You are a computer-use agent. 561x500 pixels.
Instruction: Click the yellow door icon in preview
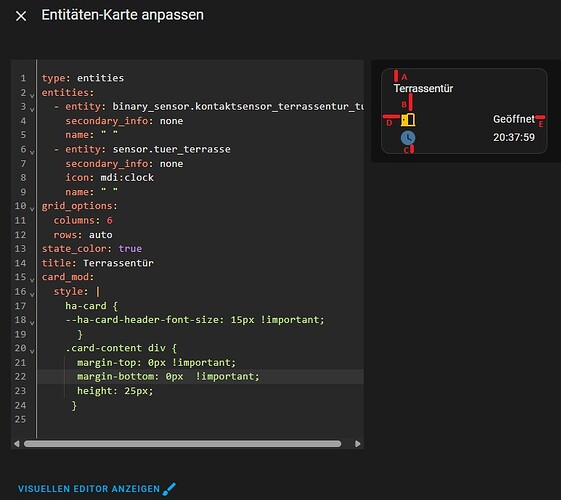[408, 119]
